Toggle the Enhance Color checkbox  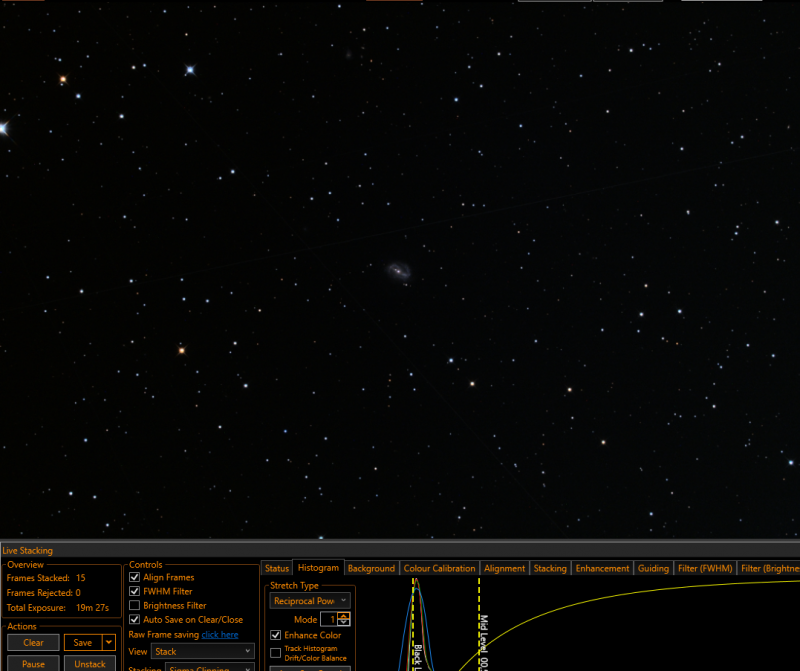(276, 635)
